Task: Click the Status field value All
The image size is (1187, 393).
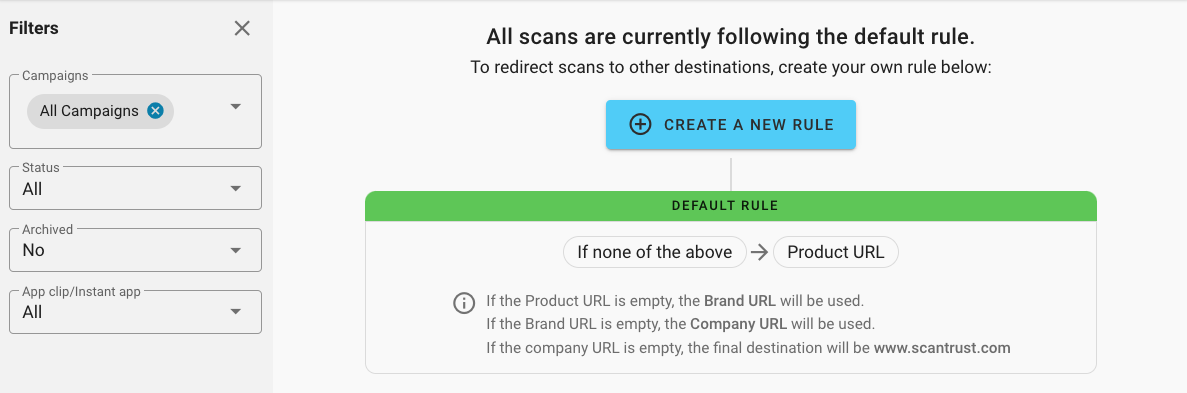Action: tap(33, 189)
